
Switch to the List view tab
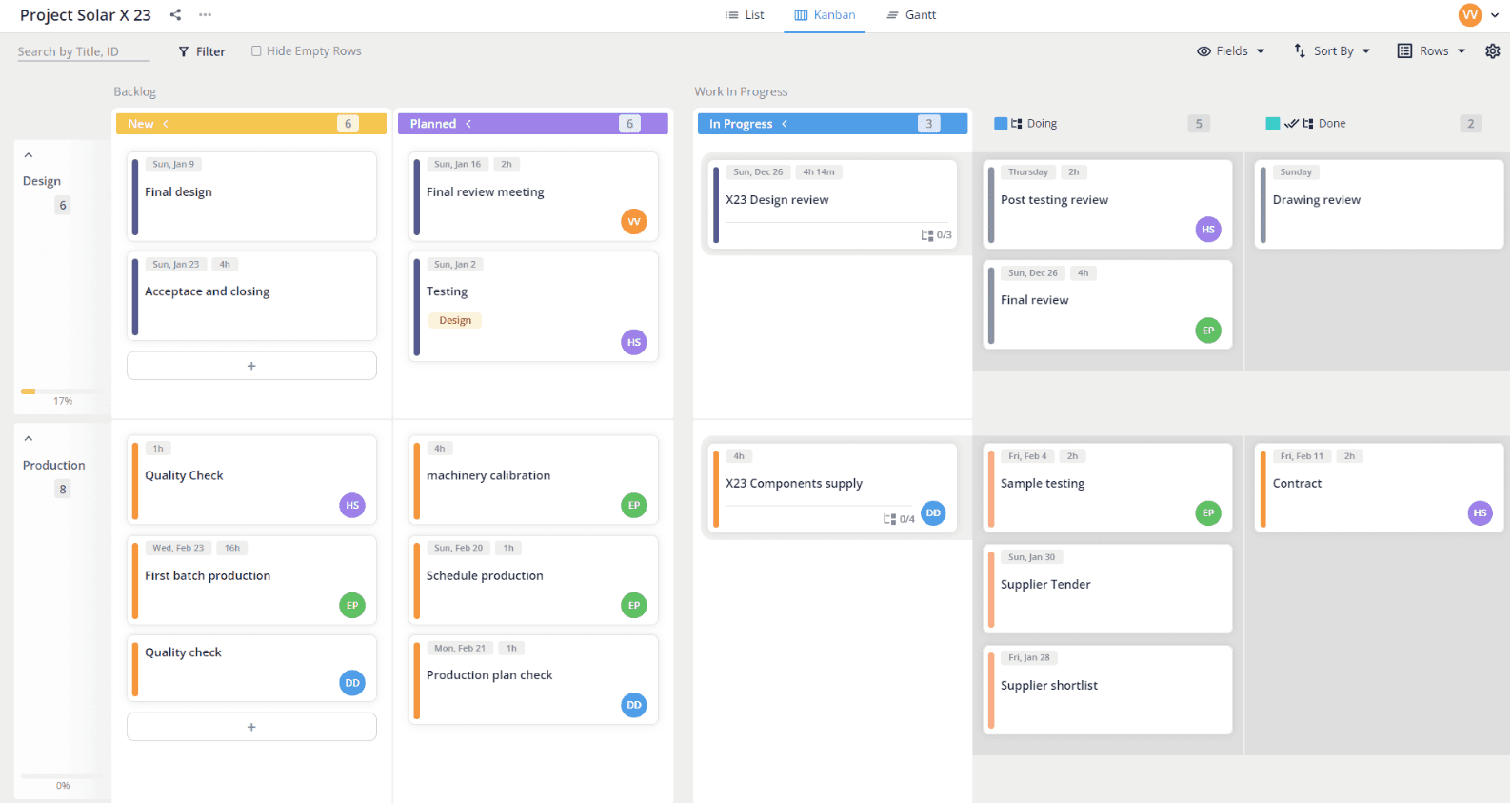point(745,15)
